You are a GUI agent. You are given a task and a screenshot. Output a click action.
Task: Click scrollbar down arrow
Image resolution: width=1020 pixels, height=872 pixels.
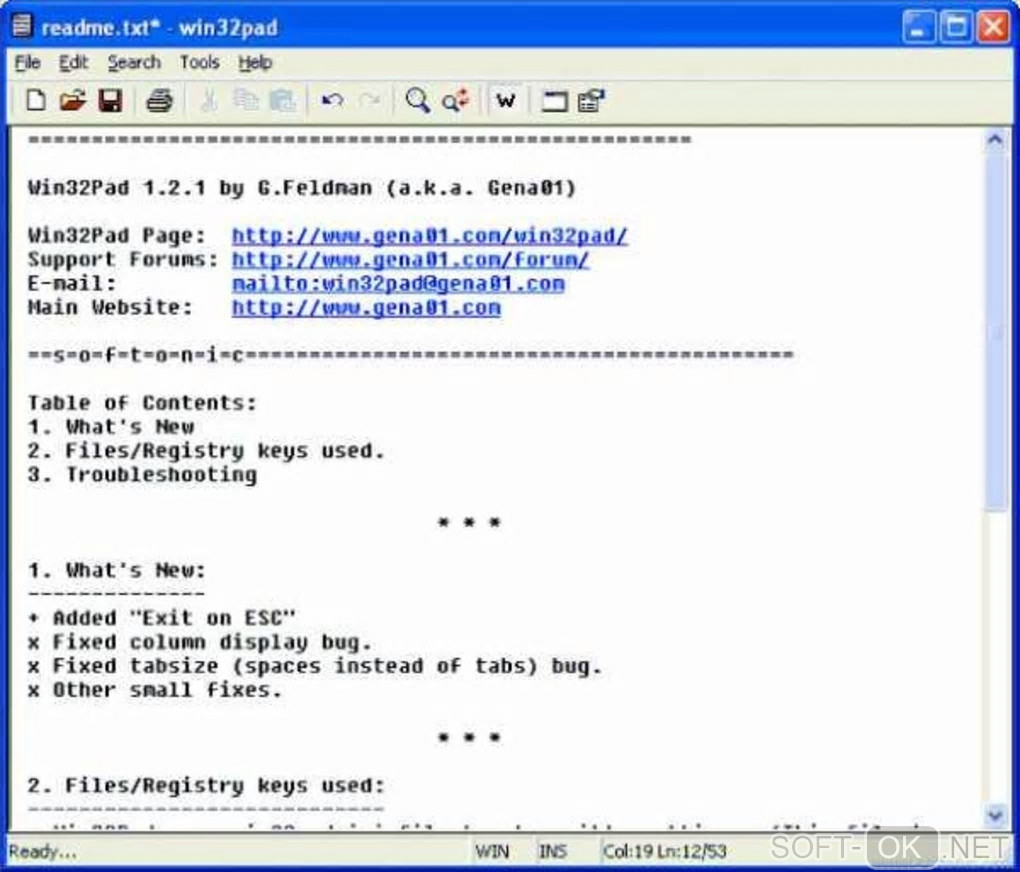[995, 815]
